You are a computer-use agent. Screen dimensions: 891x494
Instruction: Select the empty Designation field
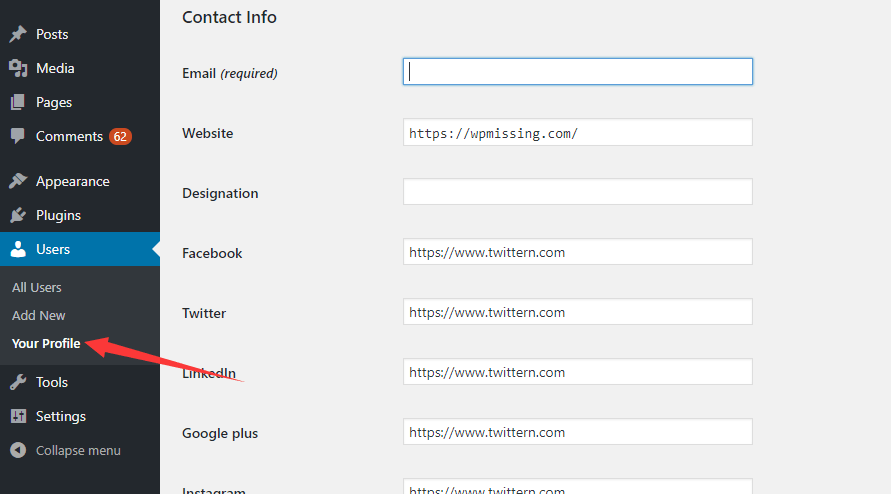pyautogui.click(x=578, y=192)
